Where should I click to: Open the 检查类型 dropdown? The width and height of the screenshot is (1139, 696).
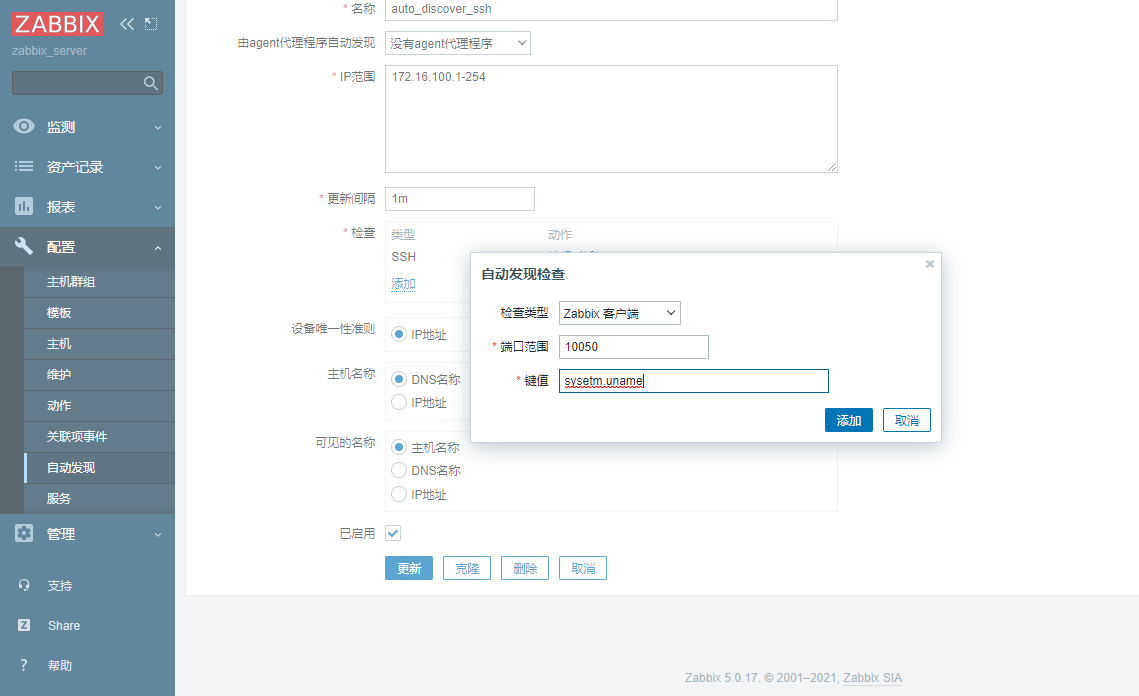coord(620,313)
